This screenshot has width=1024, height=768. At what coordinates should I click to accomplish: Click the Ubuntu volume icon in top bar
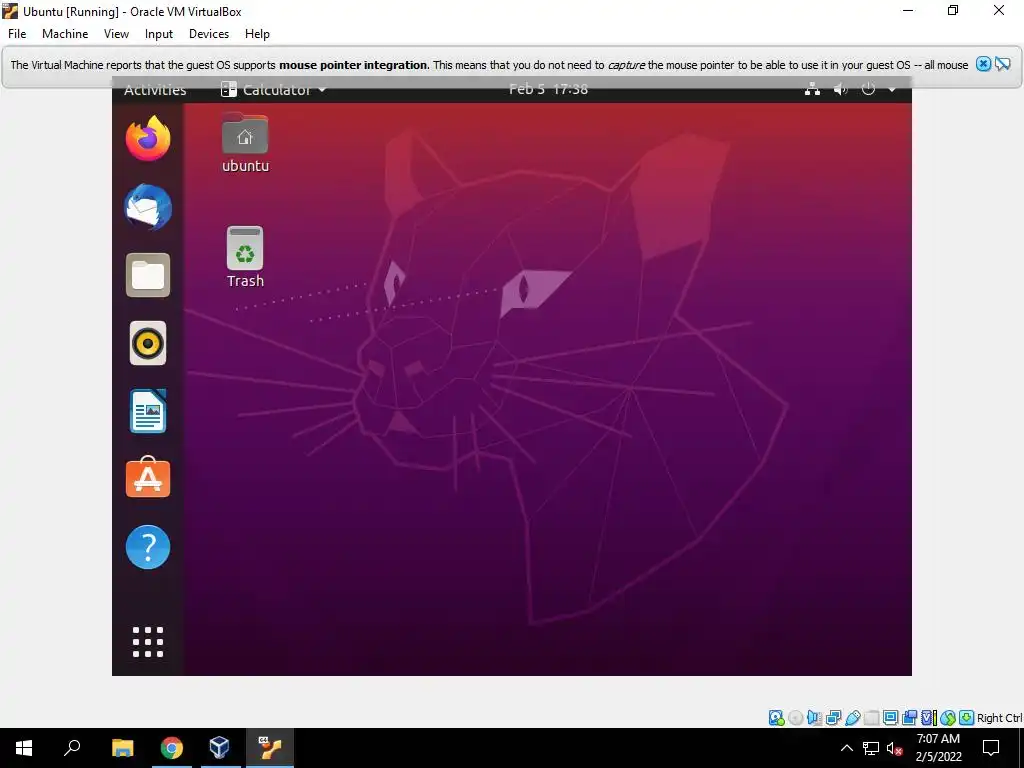tap(840, 89)
